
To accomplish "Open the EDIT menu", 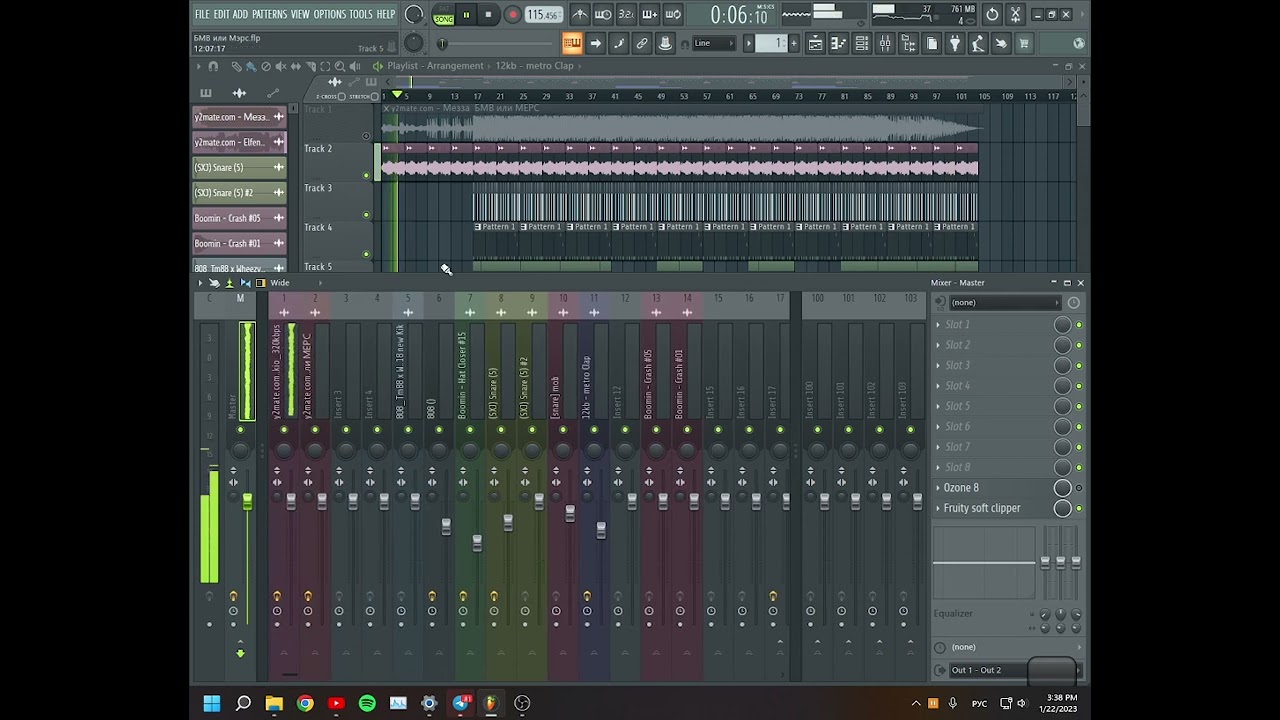I will point(220,14).
